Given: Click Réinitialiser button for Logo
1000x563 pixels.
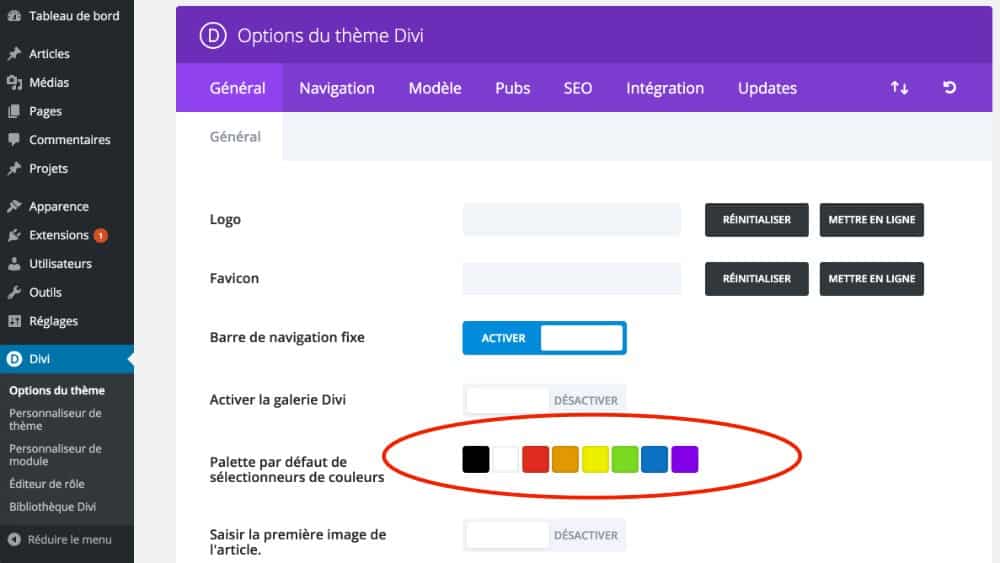Looking at the screenshot, I should [756, 220].
